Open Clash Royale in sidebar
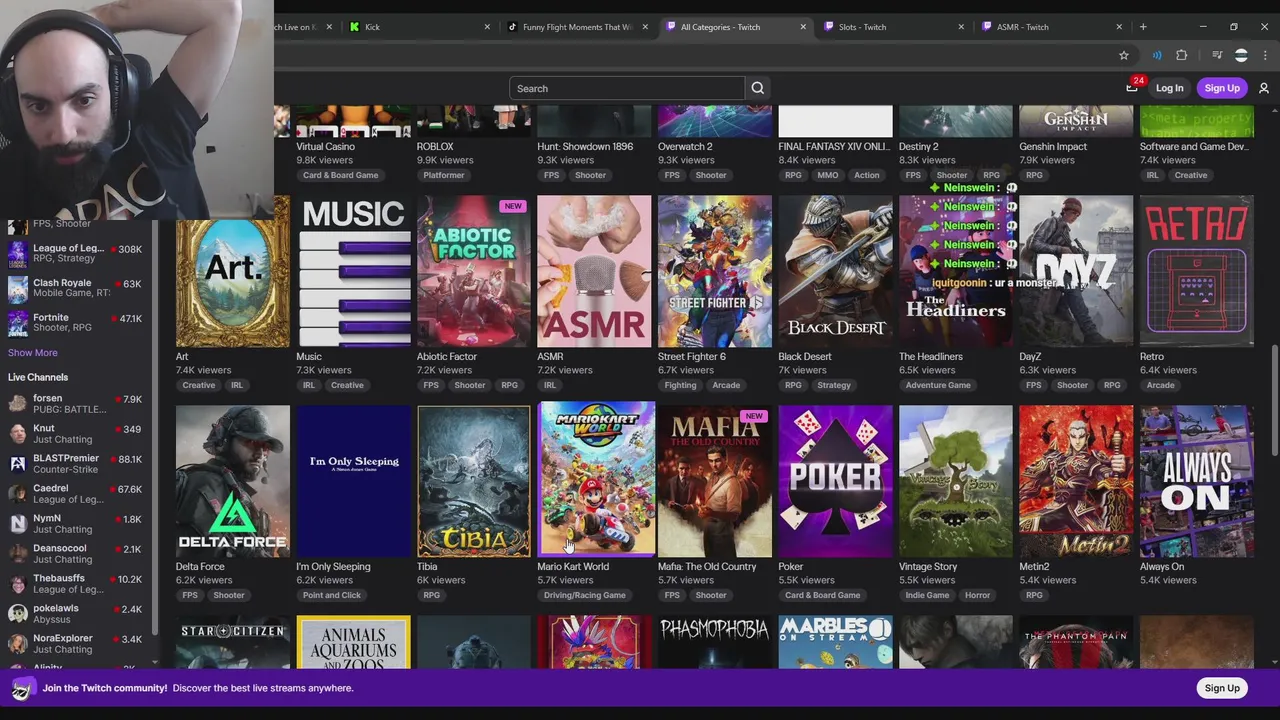The width and height of the screenshot is (1280, 720). [77, 288]
